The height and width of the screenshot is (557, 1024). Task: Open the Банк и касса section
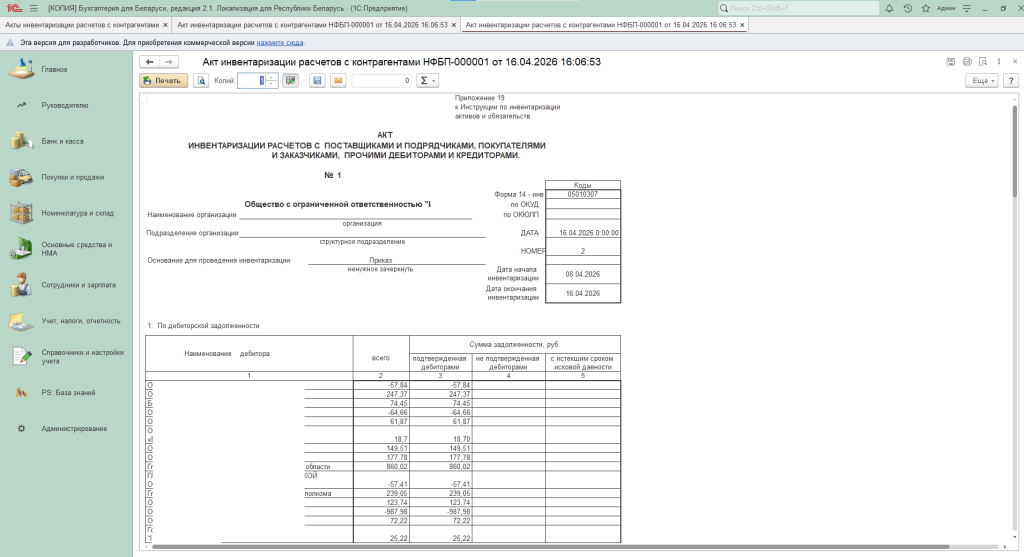point(62,141)
